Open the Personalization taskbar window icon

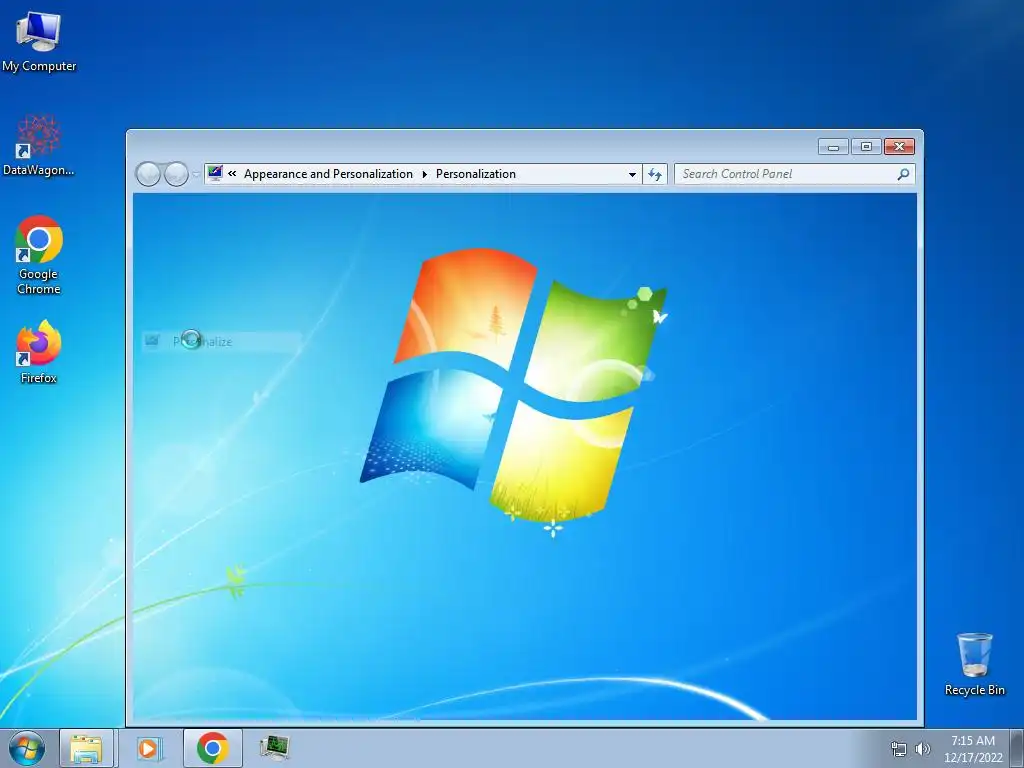pyautogui.click(x=274, y=748)
